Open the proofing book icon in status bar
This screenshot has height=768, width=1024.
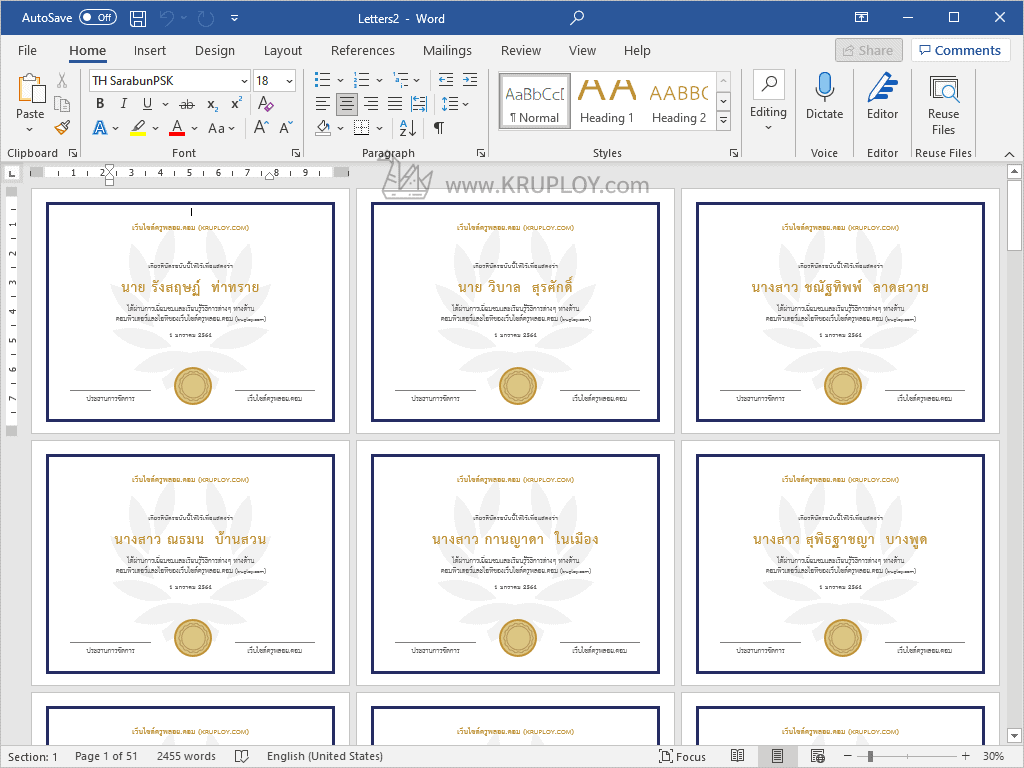(242, 756)
